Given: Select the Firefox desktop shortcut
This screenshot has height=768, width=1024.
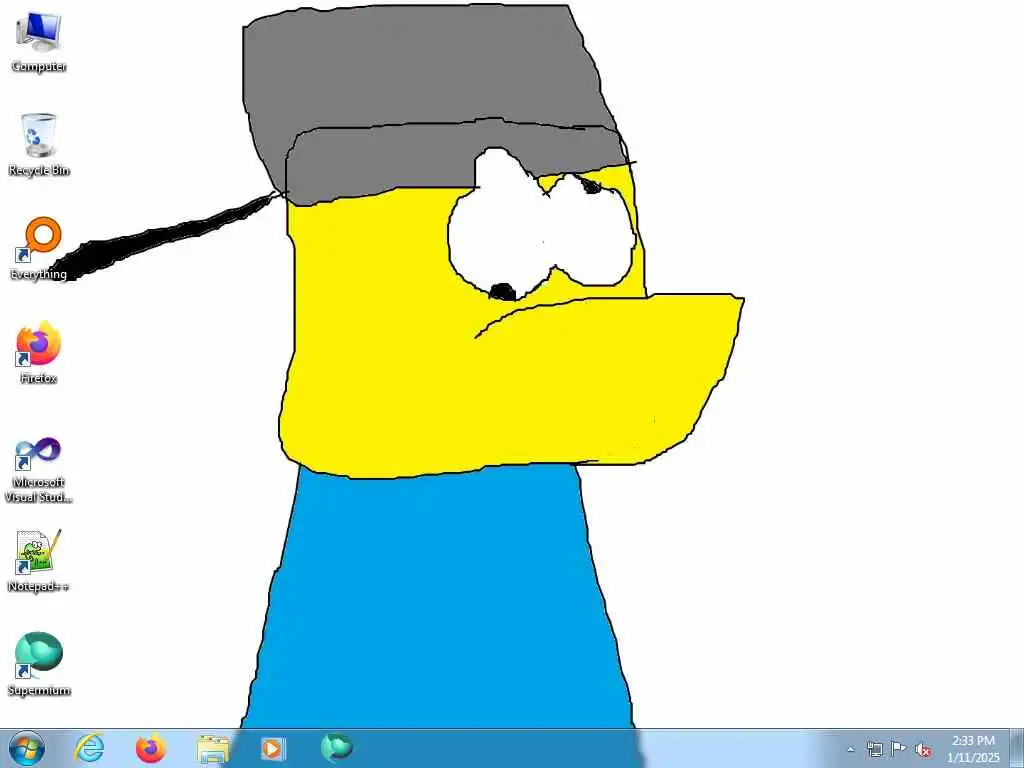Looking at the screenshot, I should (39, 353).
